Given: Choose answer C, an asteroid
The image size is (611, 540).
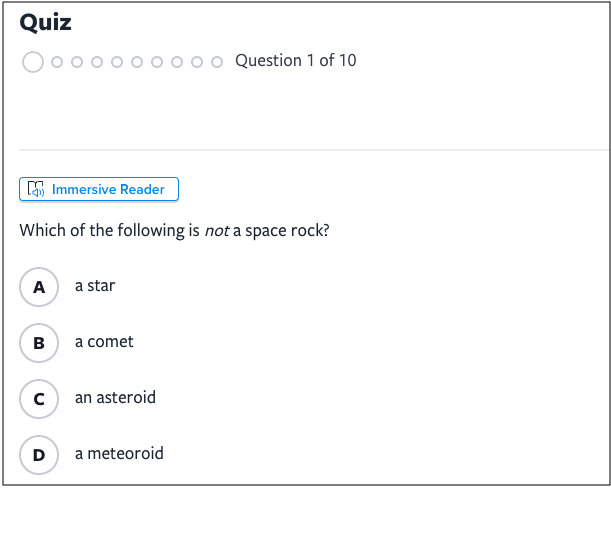Looking at the screenshot, I should click(39, 399).
